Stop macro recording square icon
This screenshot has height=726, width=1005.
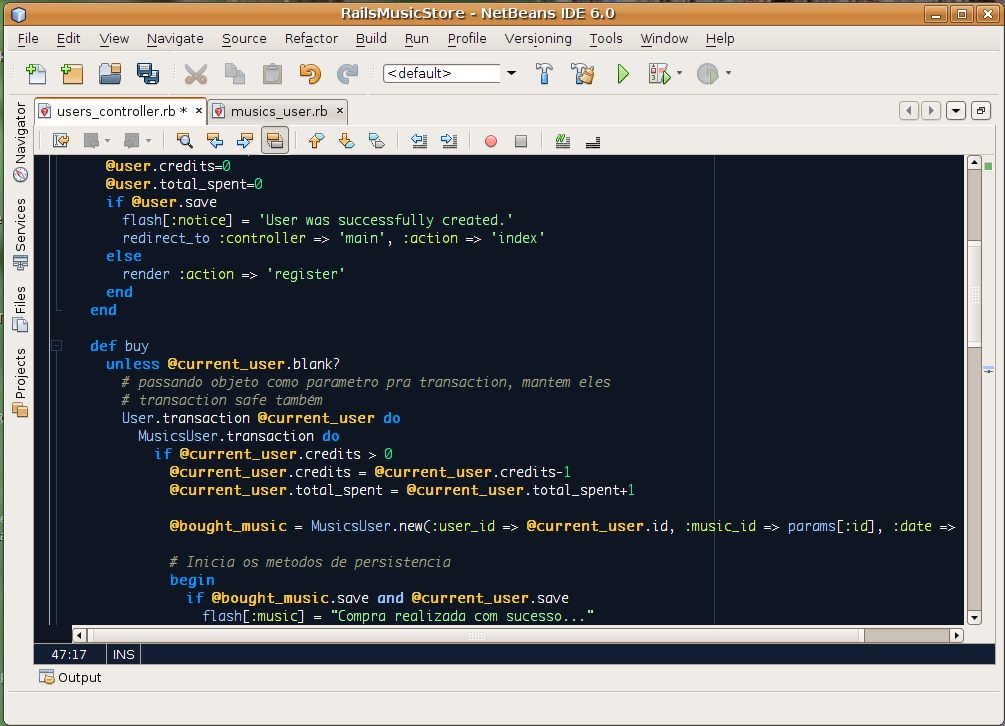(521, 141)
